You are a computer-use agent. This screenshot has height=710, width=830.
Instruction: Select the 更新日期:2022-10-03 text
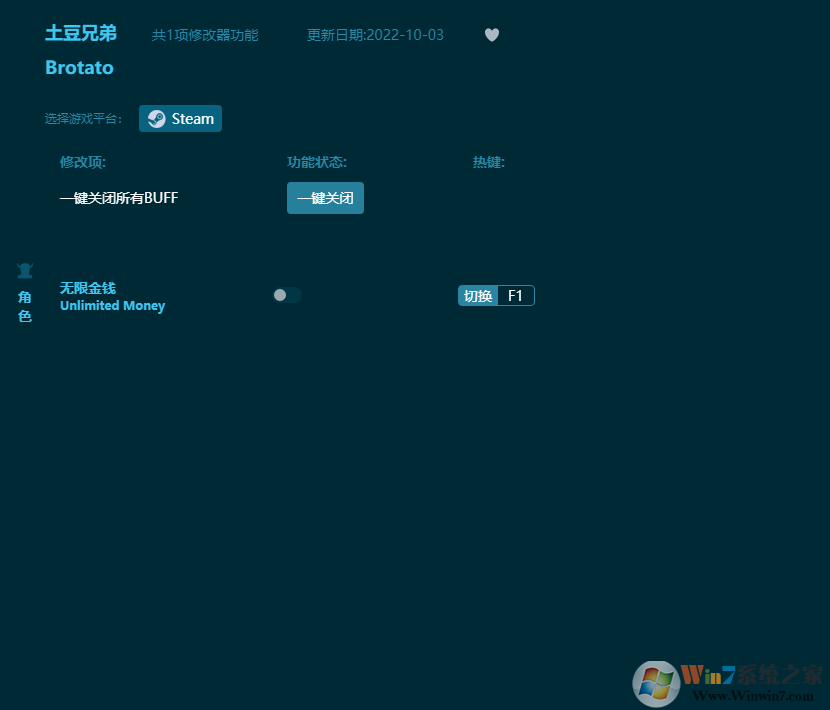tap(375, 34)
